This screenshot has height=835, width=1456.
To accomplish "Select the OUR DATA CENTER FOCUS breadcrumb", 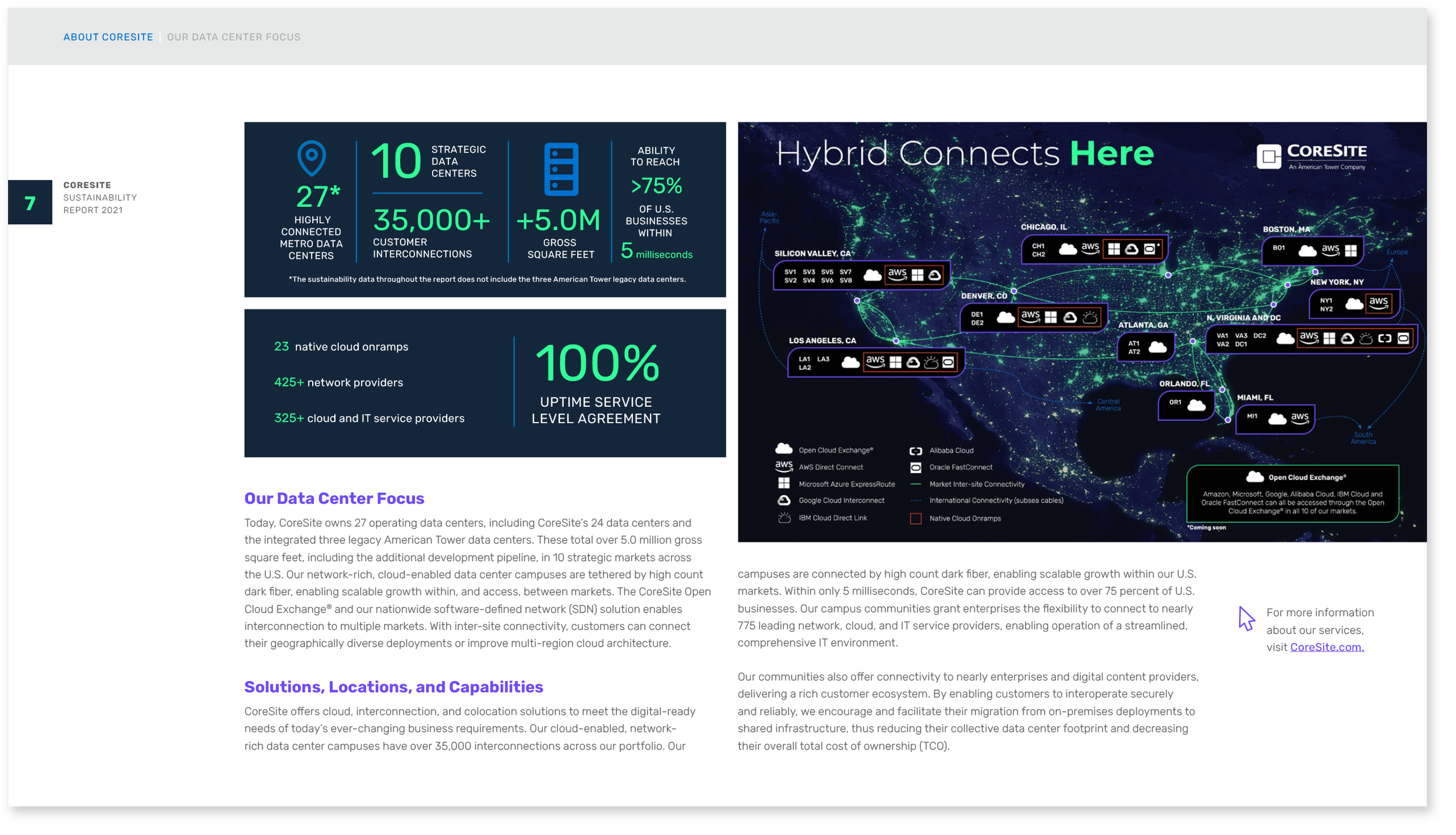I will tap(234, 37).
